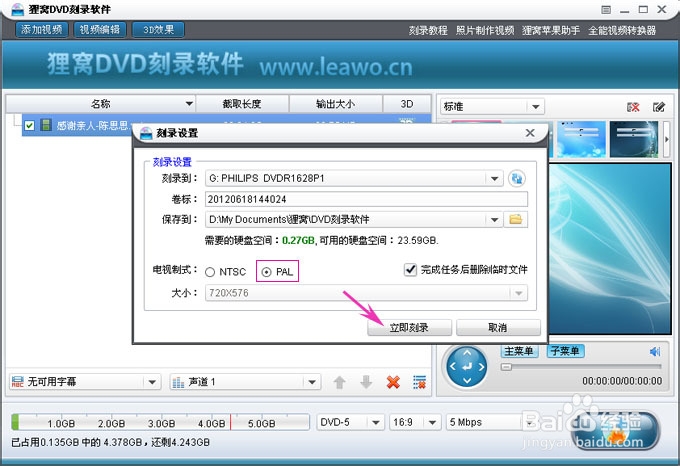Click the 立即刻录 button
680x466 pixels.
tap(409, 328)
